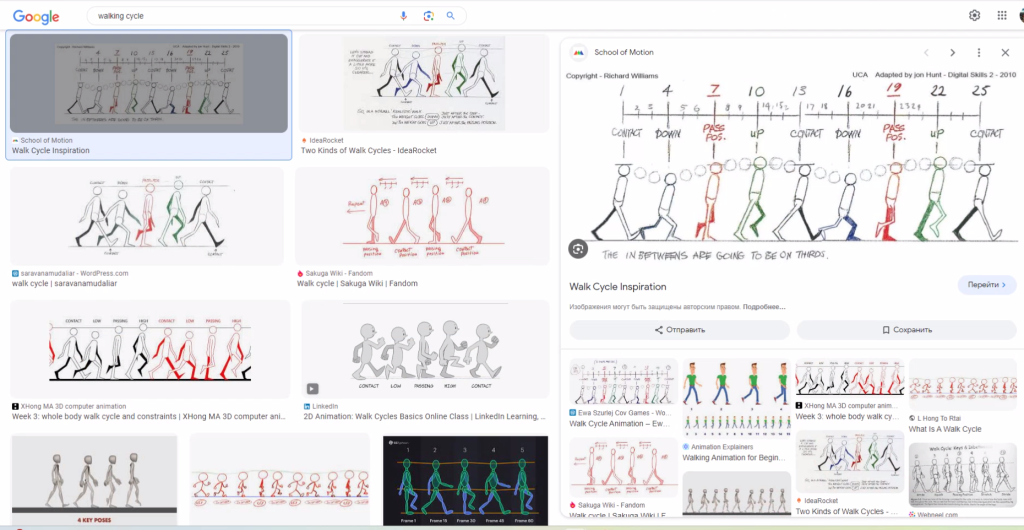Click 2D Animation Walk Cycles Basics caption
Image resolution: width=1024 pixels, height=530 pixels.
[x=425, y=416]
